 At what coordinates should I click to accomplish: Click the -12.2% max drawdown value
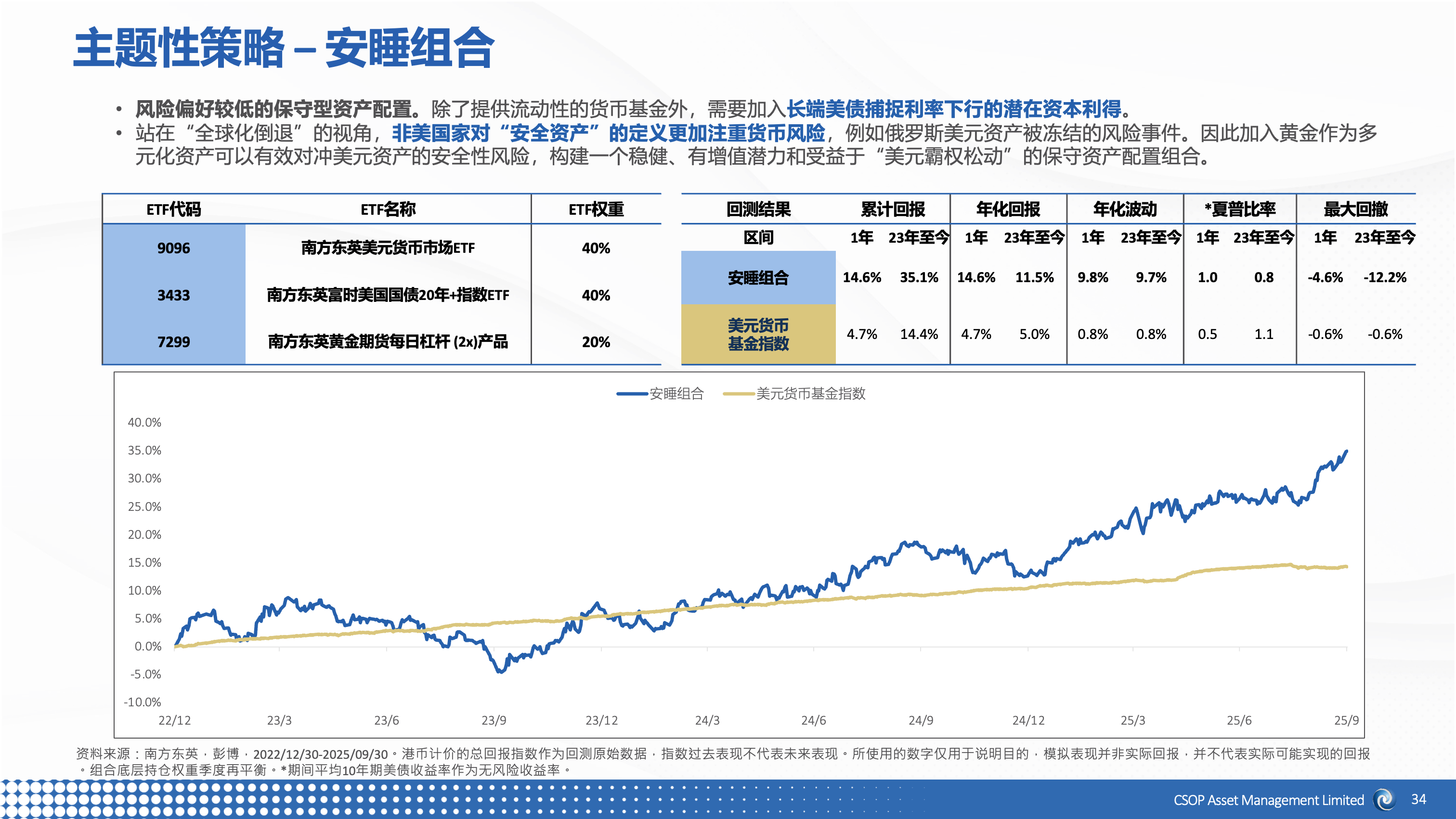pos(1384,277)
